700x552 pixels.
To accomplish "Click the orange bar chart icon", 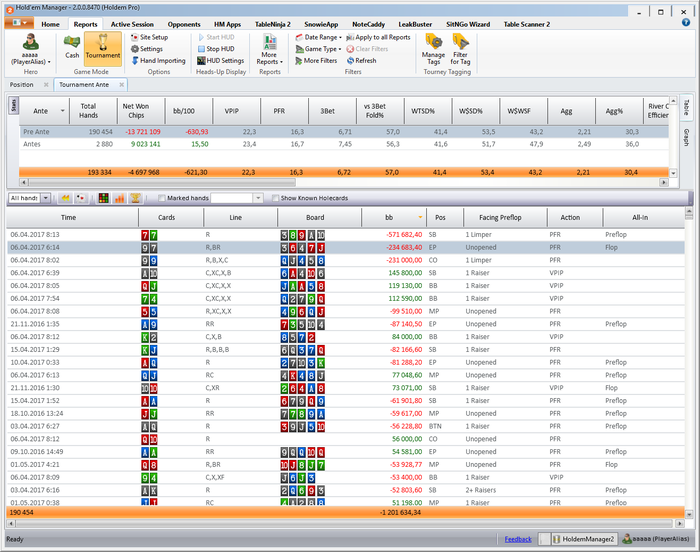I will (119, 198).
